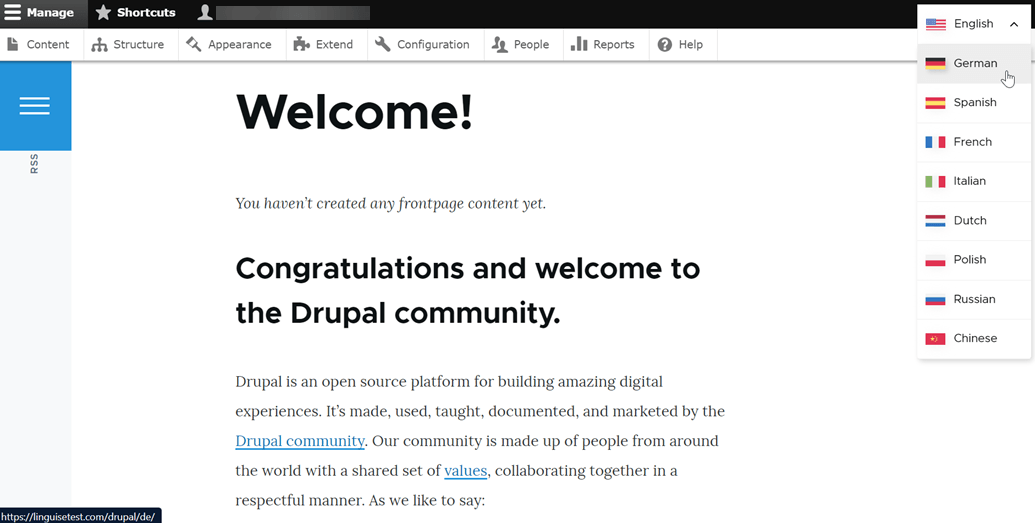Click the Extend puzzle piece icon
The height and width of the screenshot is (523, 1035).
coord(302,44)
